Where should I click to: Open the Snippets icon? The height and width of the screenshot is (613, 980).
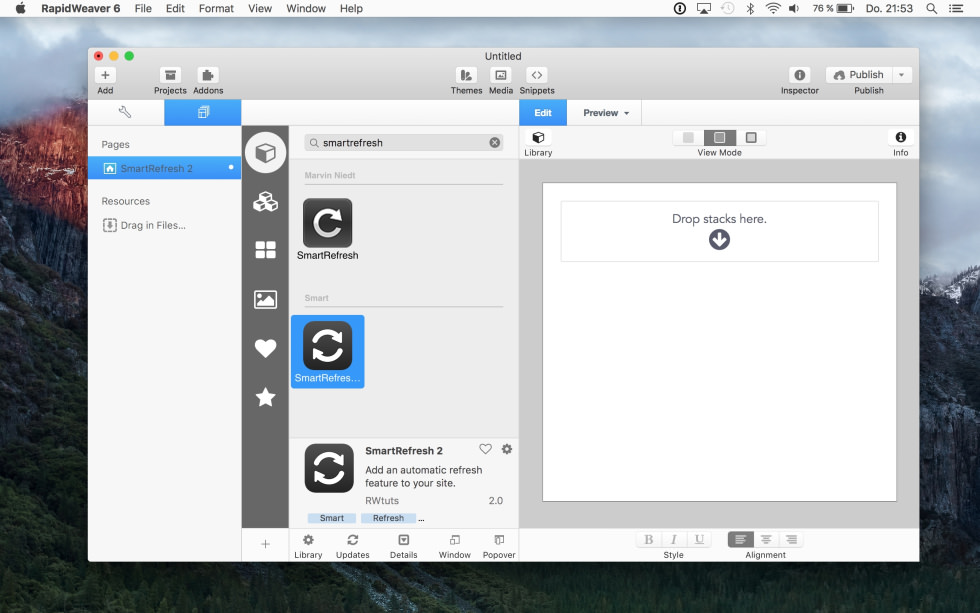point(536,75)
